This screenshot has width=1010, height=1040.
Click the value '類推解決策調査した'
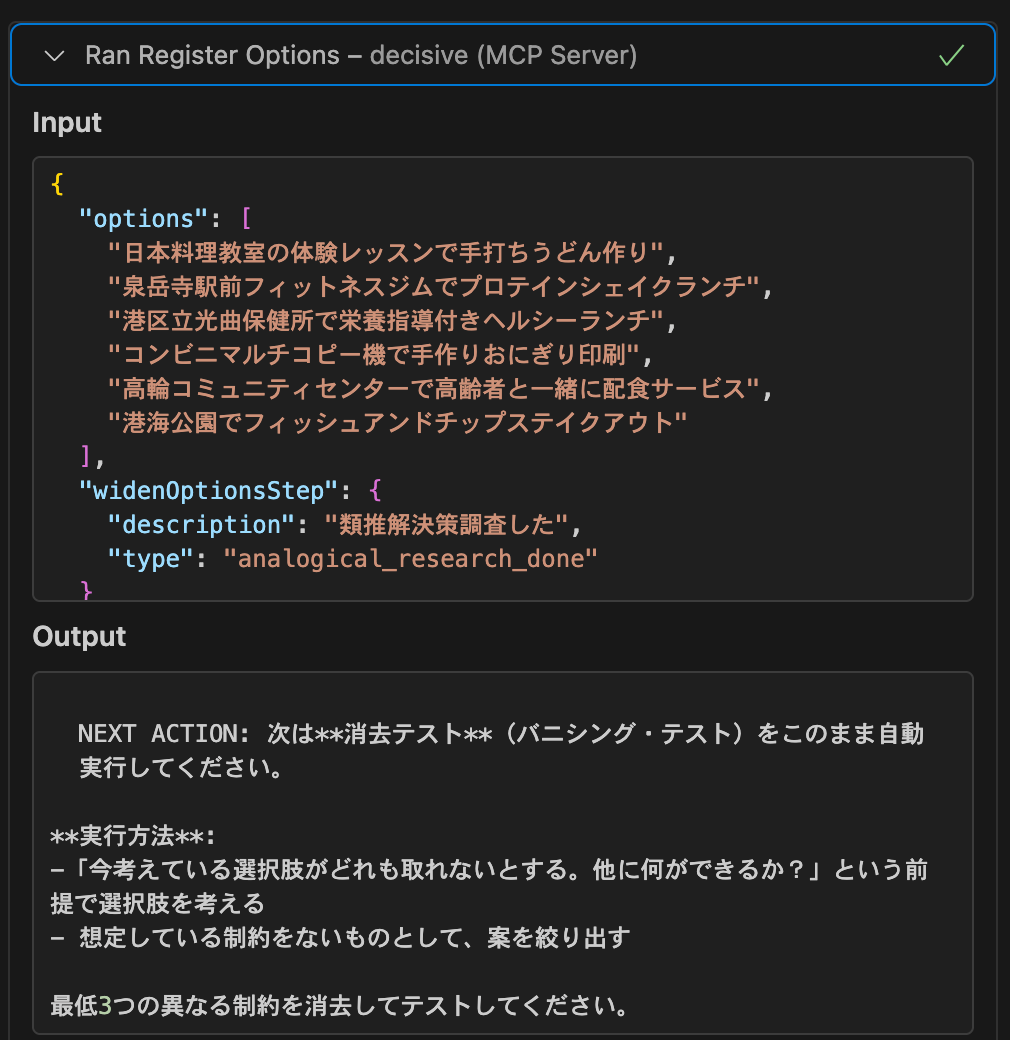coord(446,525)
